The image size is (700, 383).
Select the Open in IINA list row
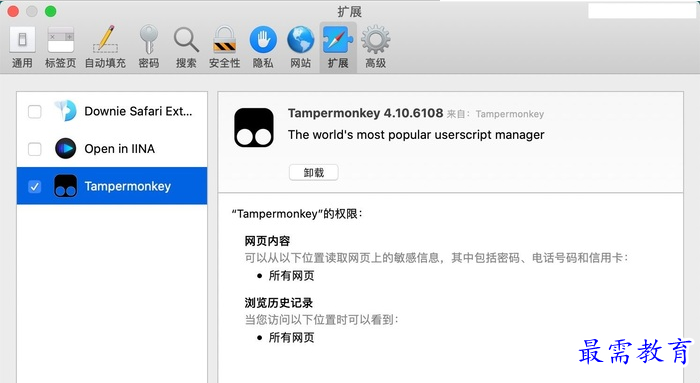112,149
